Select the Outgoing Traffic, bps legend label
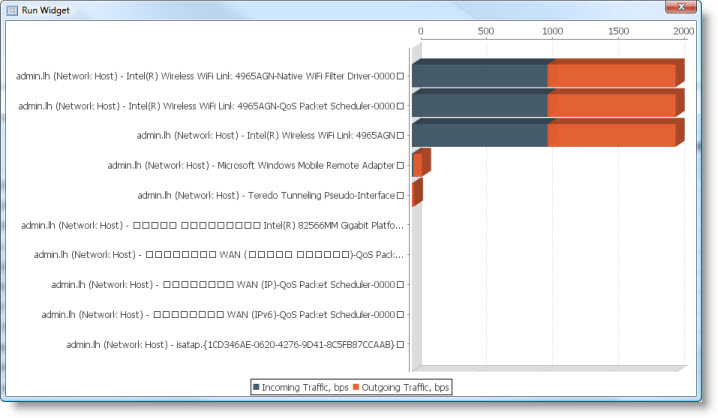Image resolution: width=718 pixels, height=418 pixels. (x=405, y=387)
